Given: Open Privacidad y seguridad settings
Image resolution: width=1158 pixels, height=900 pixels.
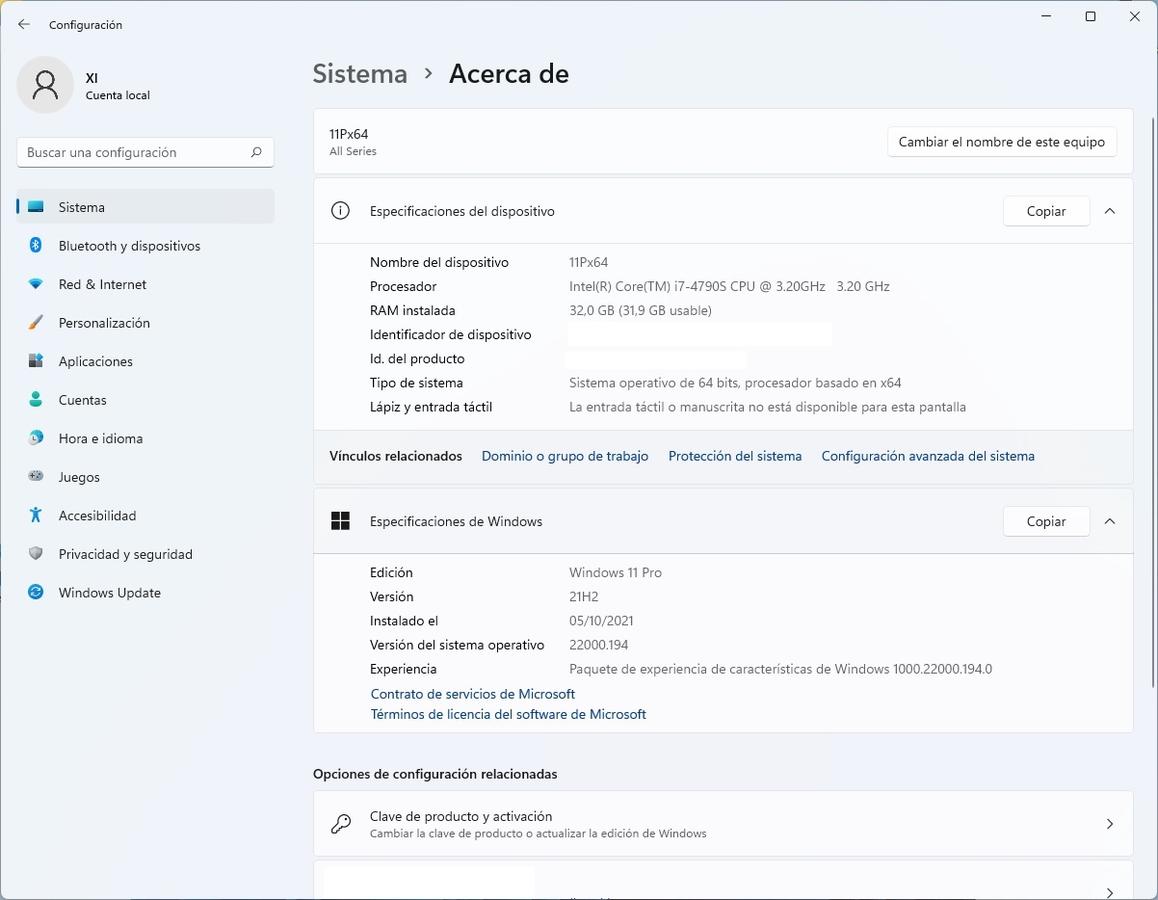Looking at the screenshot, I should point(125,554).
